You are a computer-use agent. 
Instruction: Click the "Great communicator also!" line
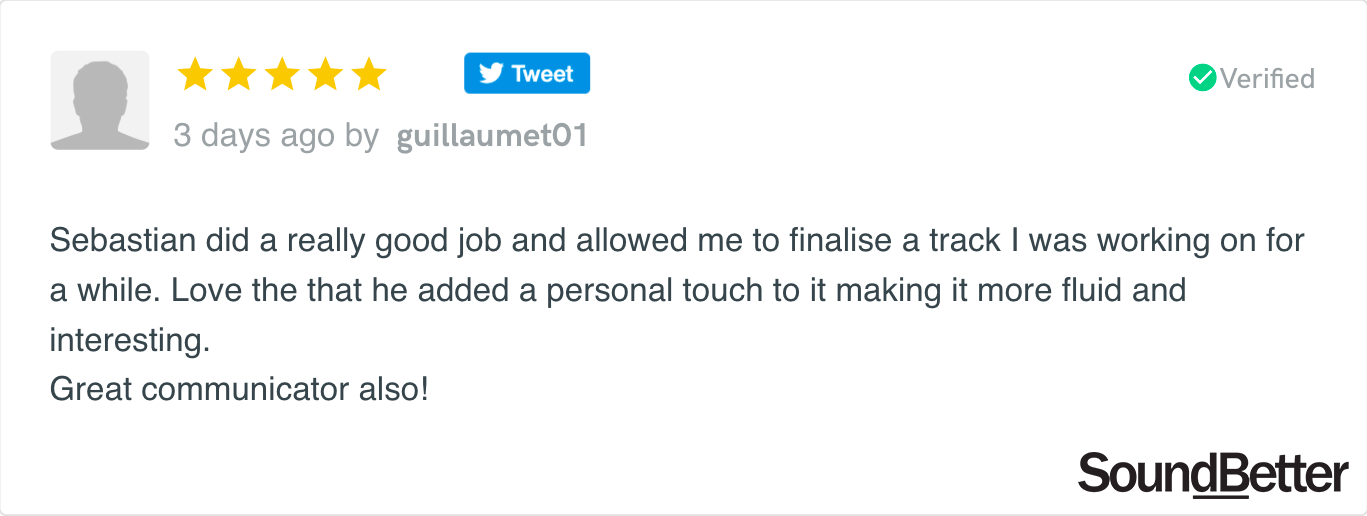pos(239,389)
